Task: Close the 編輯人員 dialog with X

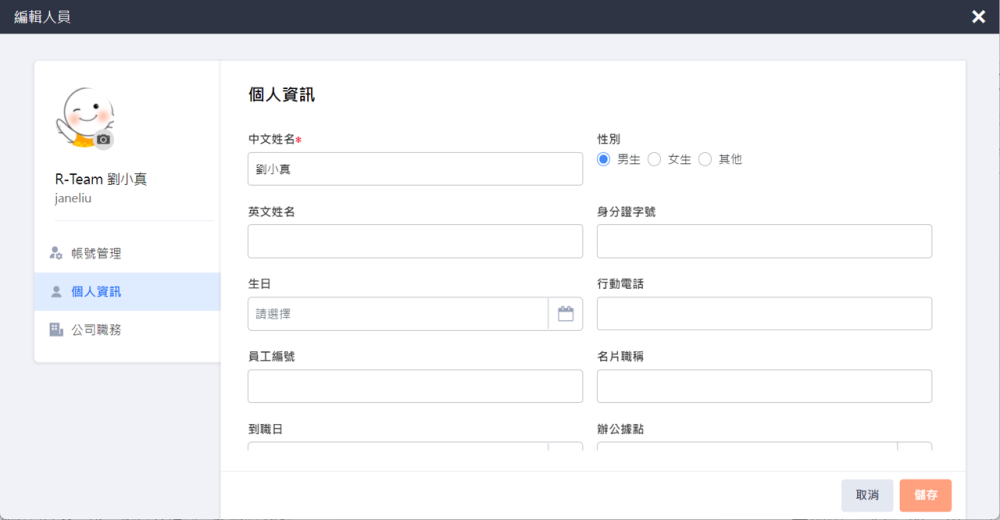Action: [978, 17]
